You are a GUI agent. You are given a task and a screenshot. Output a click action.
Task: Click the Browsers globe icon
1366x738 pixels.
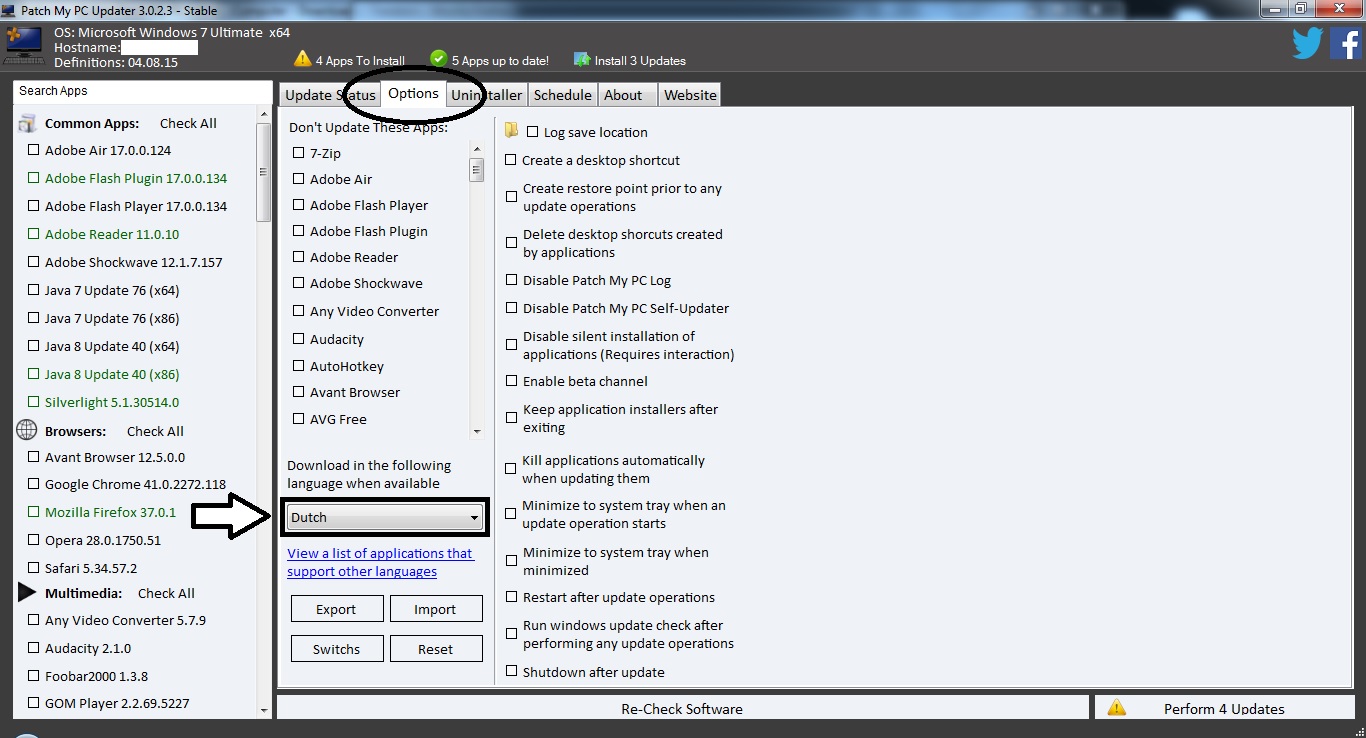27,431
